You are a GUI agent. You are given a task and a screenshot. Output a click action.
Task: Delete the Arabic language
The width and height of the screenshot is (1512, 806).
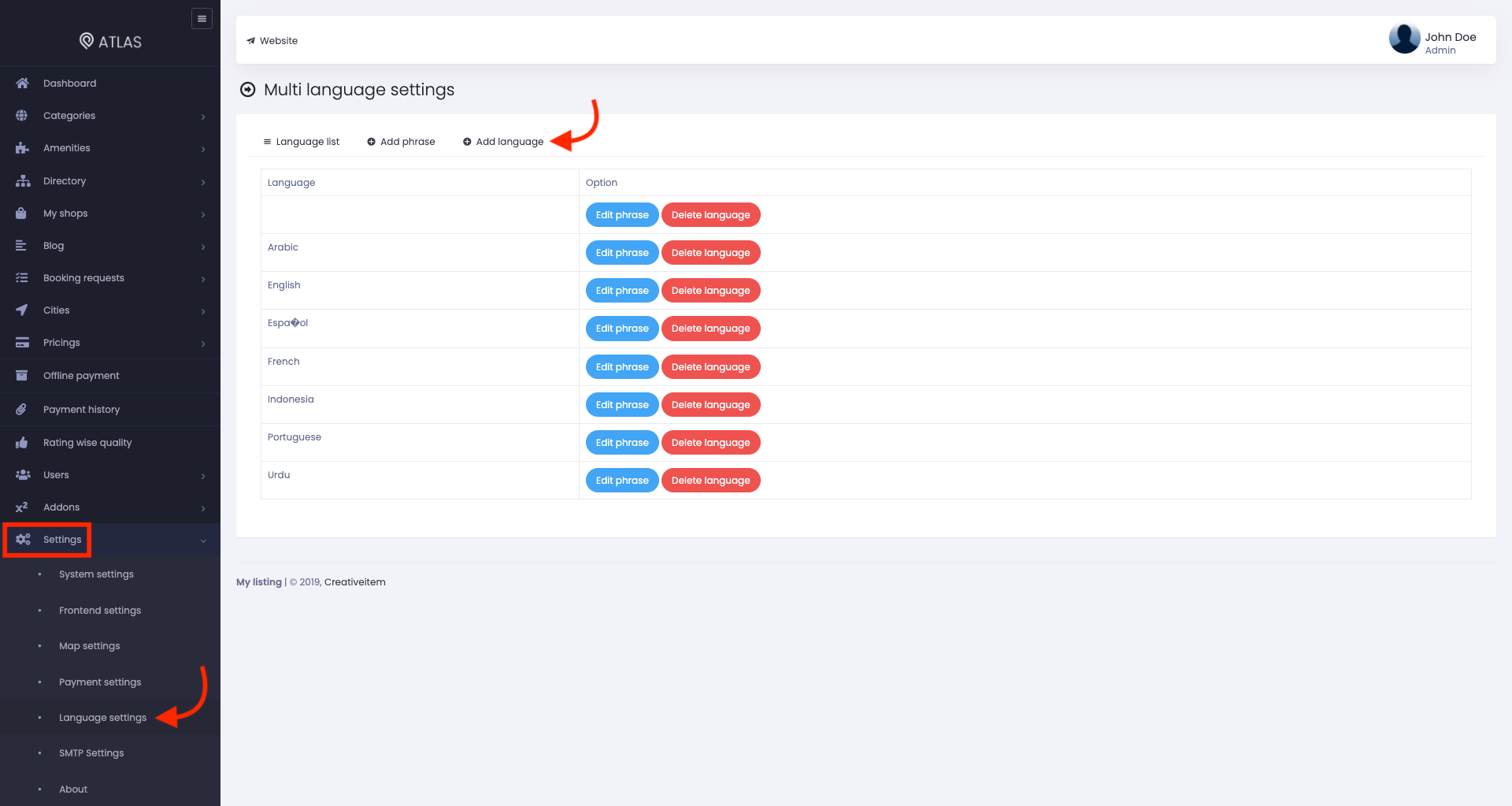click(710, 253)
